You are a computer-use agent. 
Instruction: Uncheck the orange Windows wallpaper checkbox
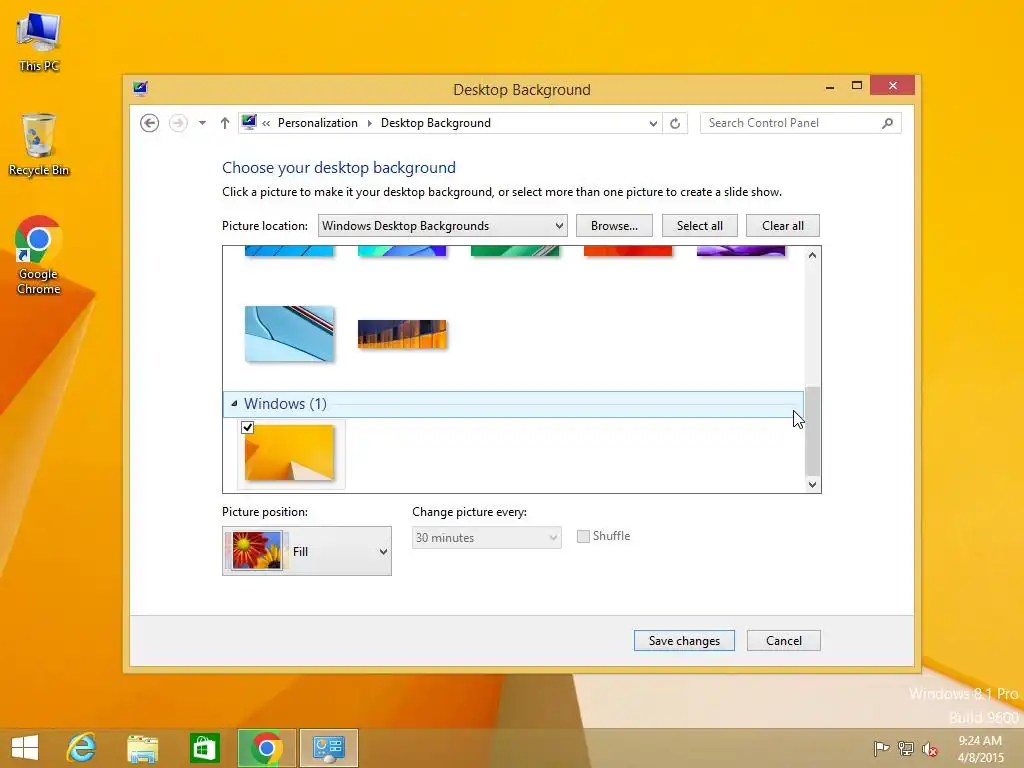[x=248, y=428]
